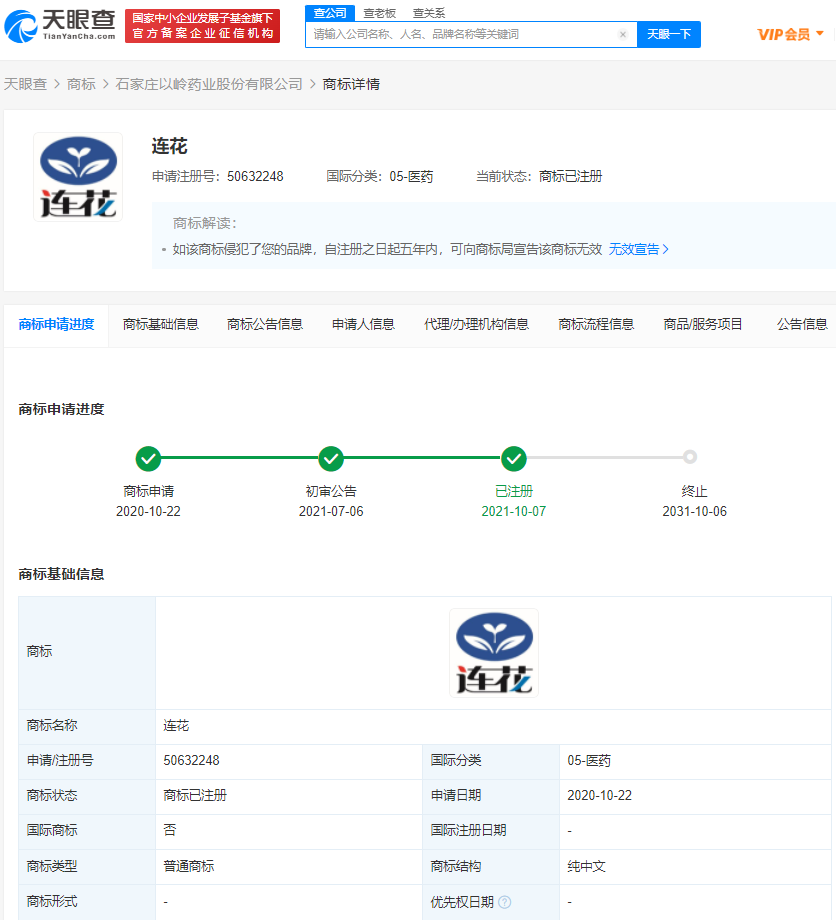This screenshot has height=920, width=836.
Task: Select the search relationships tab
Action: tap(429, 13)
